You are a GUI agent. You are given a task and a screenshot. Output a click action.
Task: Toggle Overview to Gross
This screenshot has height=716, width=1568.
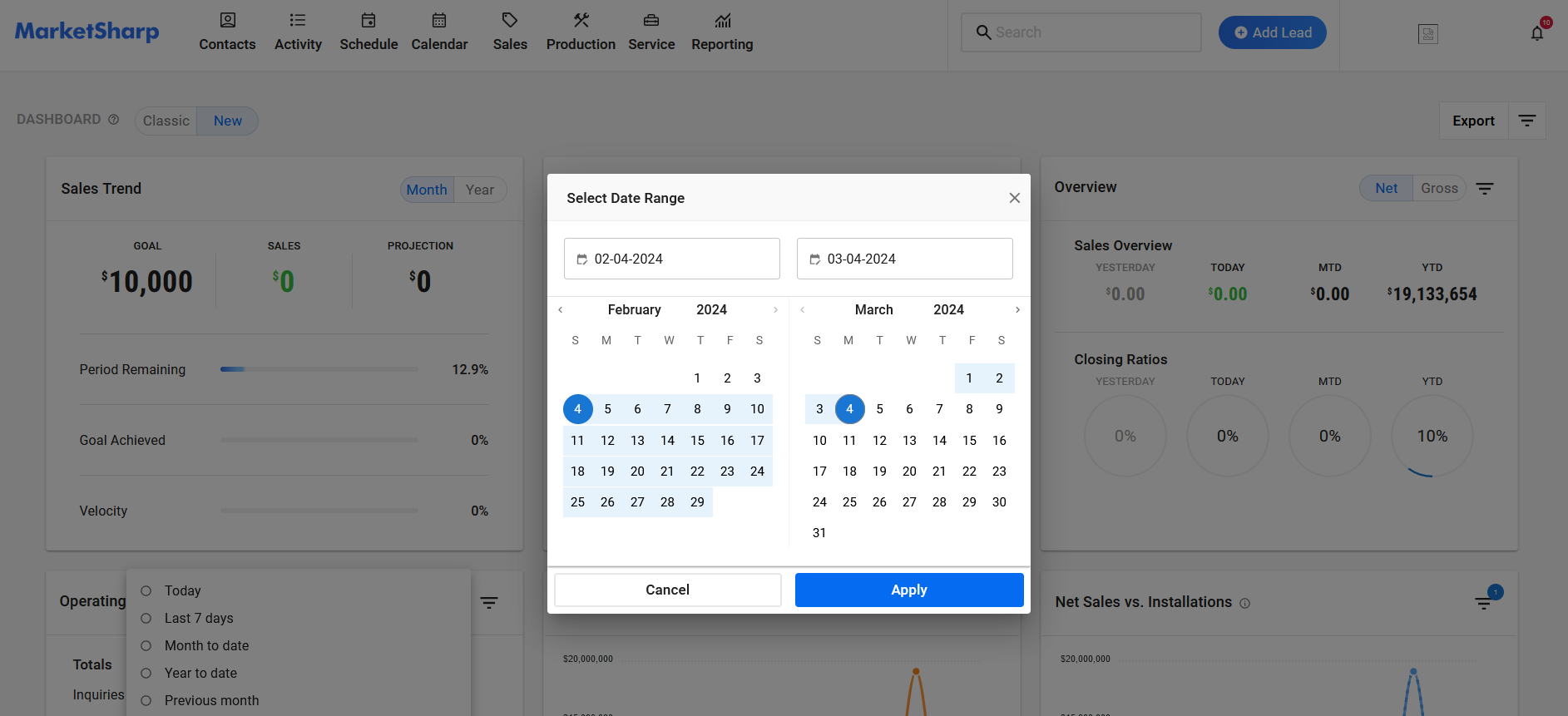click(x=1439, y=188)
